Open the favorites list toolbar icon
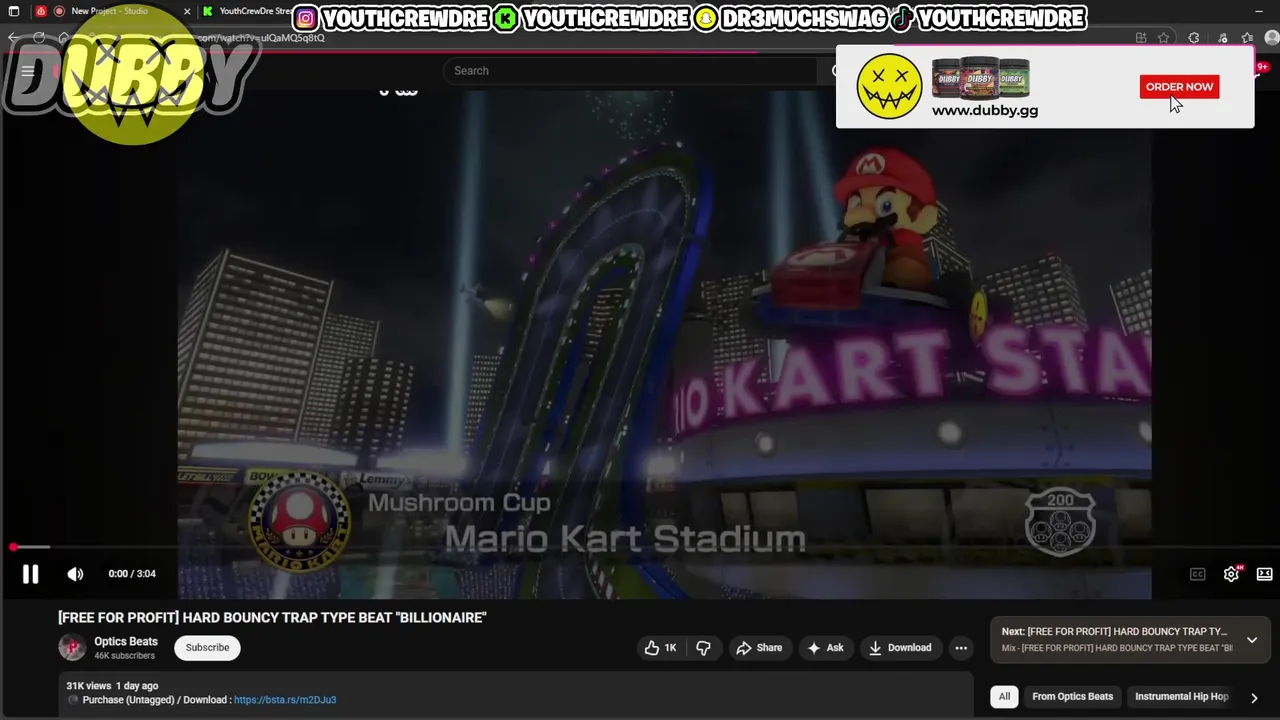The image size is (1280, 720). coord(1246,38)
